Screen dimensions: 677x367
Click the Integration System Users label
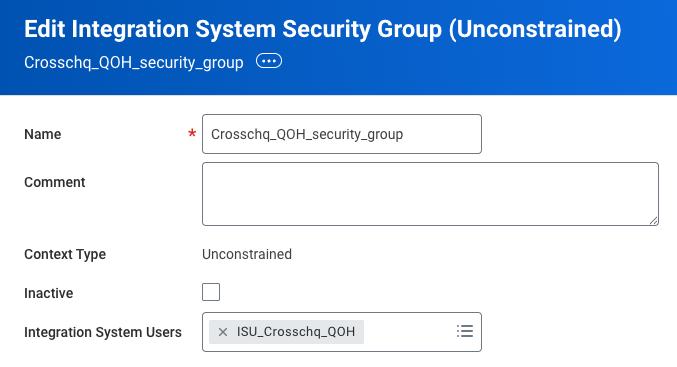click(103, 332)
